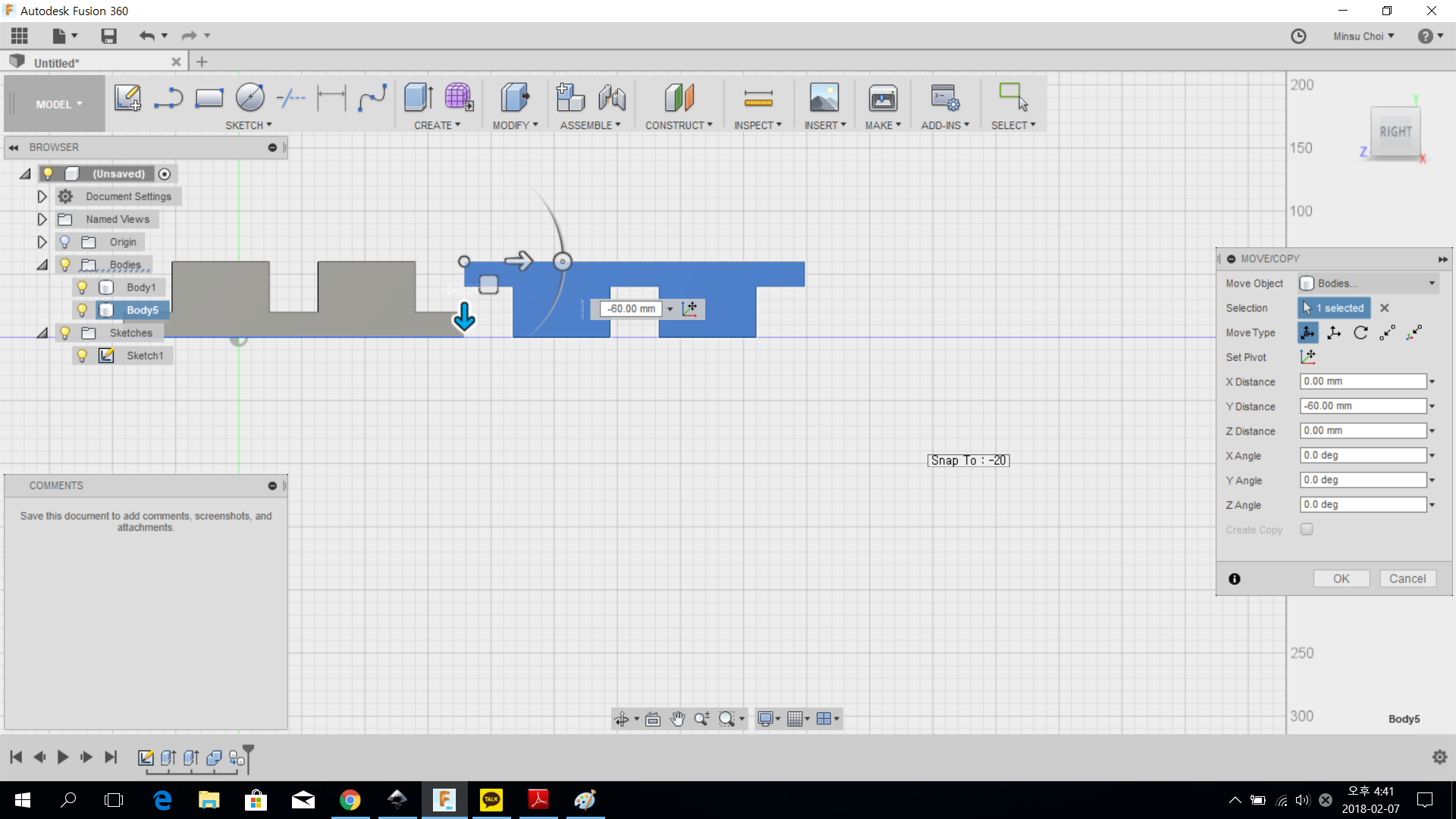Choose the Line sketch tool
1456x819 pixels.
pyautogui.click(x=168, y=98)
